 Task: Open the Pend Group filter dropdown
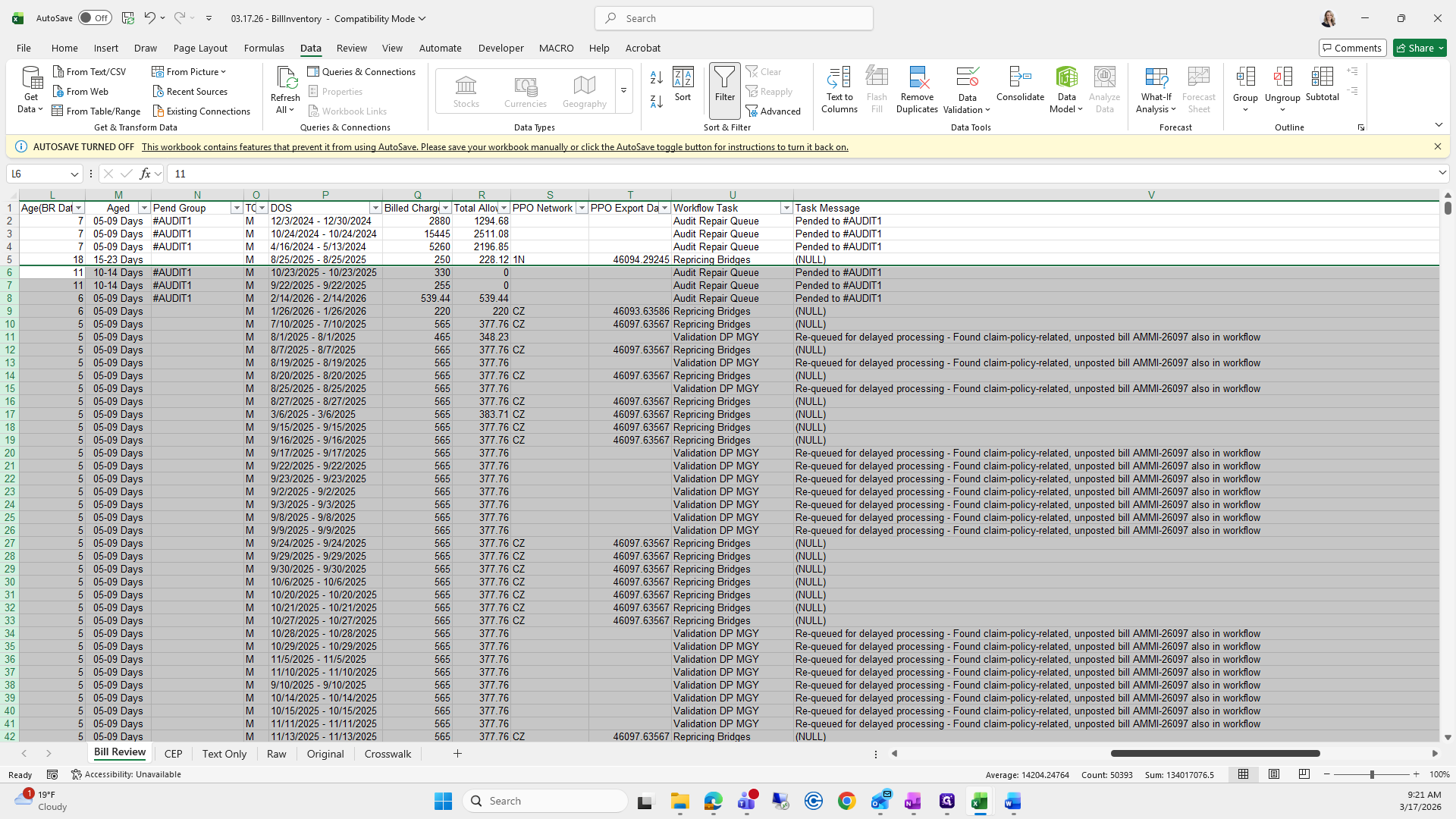click(237, 208)
